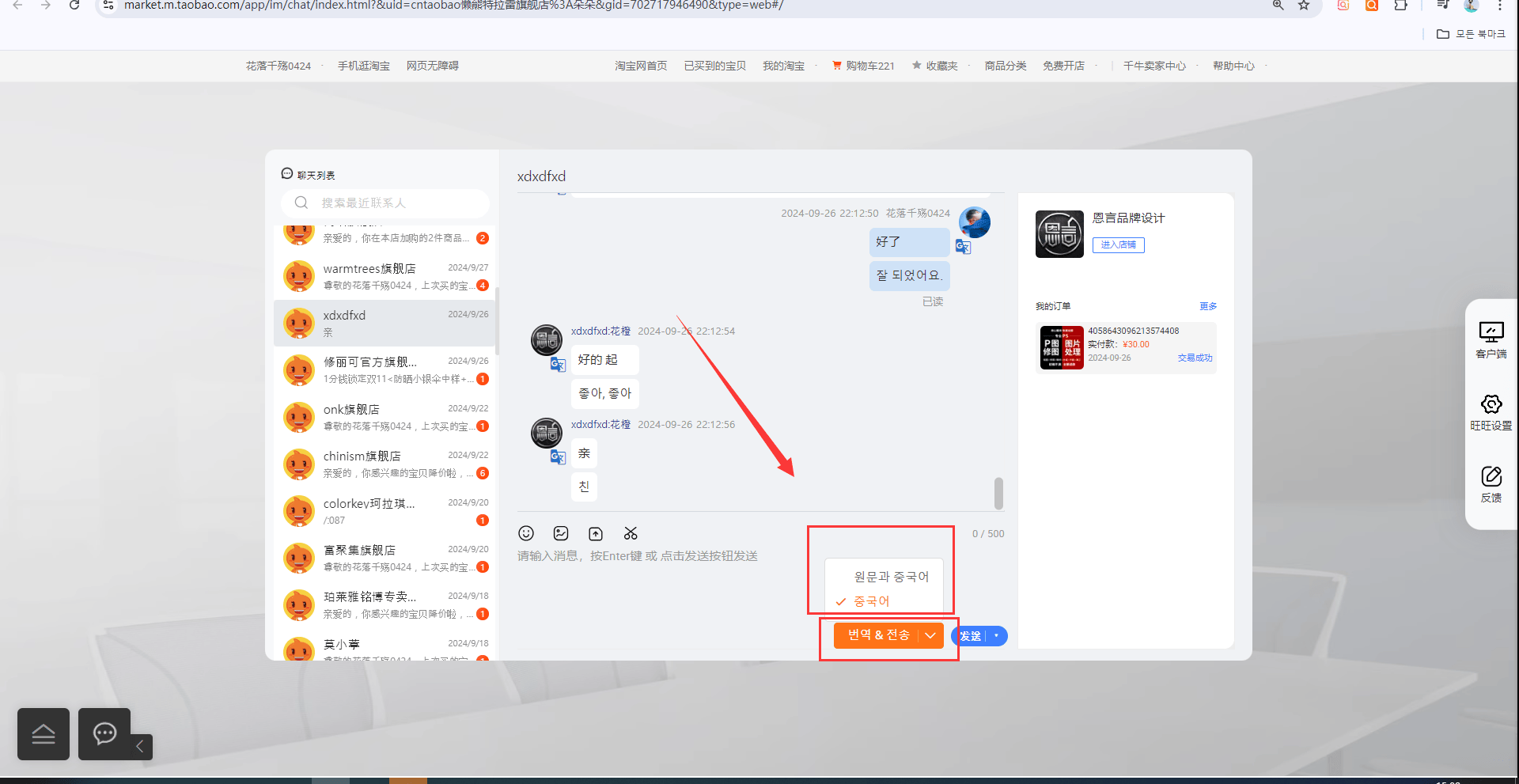
Task: Open the emoji picker in message toolbar
Action: click(526, 533)
